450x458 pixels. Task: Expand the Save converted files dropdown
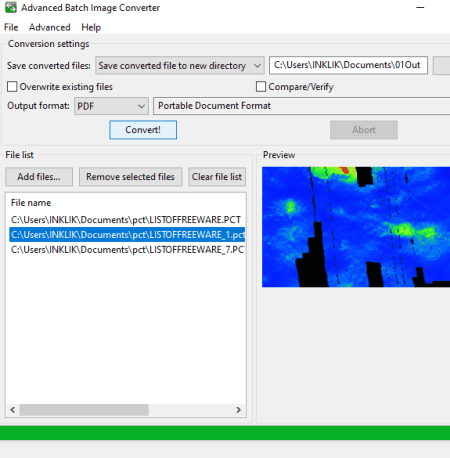click(x=180, y=65)
